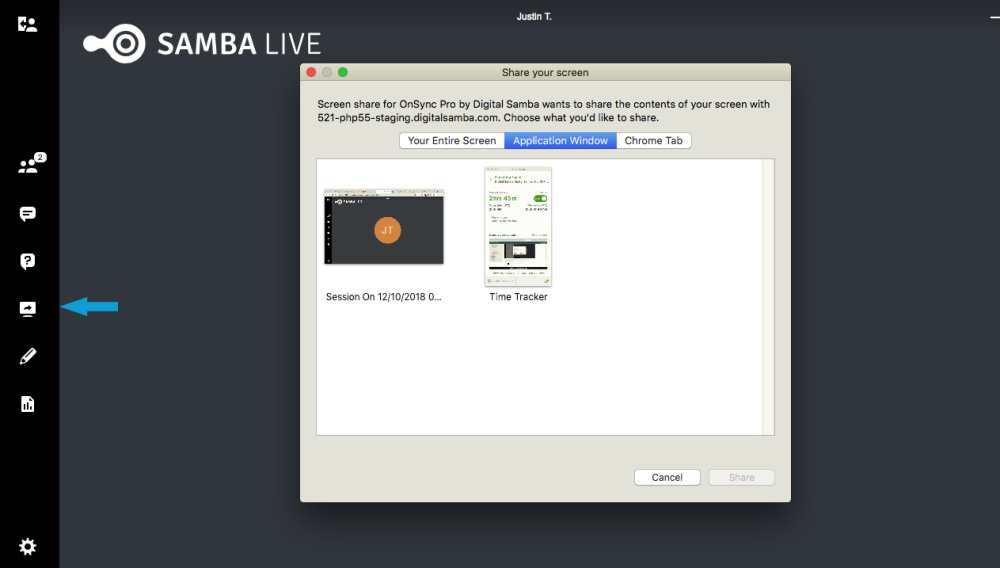Open the Q&A question mark icon
Image resolution: width=1000 pixels, height=568 pixels.
pyautogui.click(x=27, y=261)
